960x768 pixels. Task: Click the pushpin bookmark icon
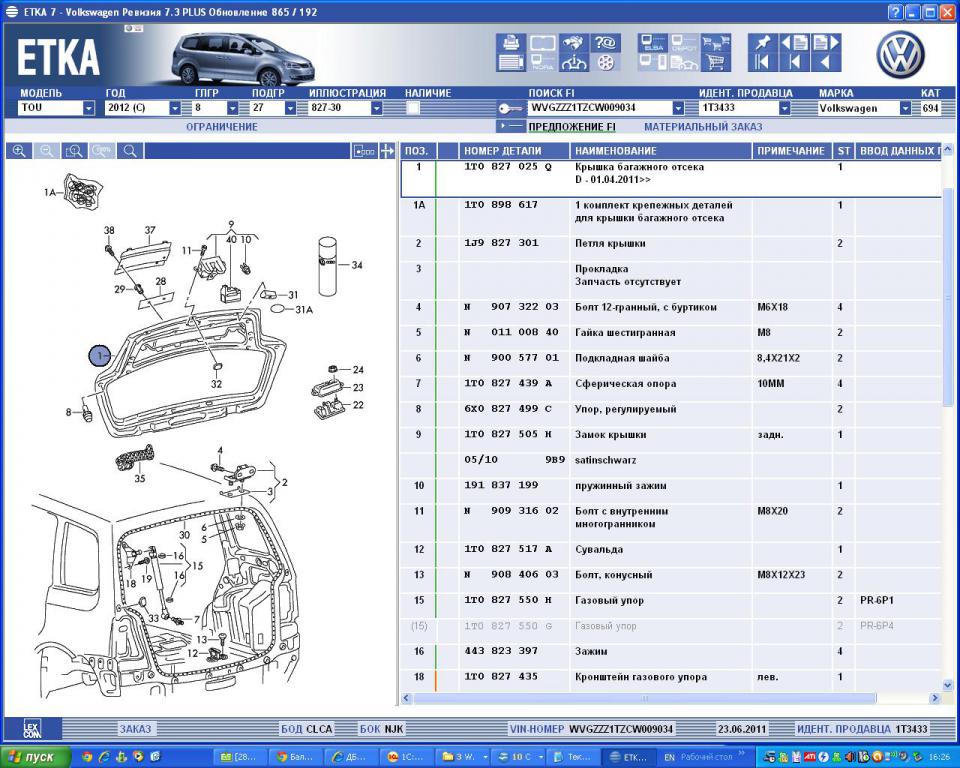pyautogui.click(x=762, y=43)
